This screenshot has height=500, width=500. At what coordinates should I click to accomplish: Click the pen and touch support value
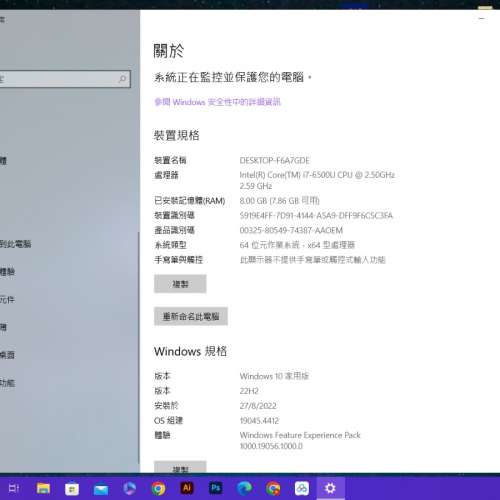pos(312,260)
